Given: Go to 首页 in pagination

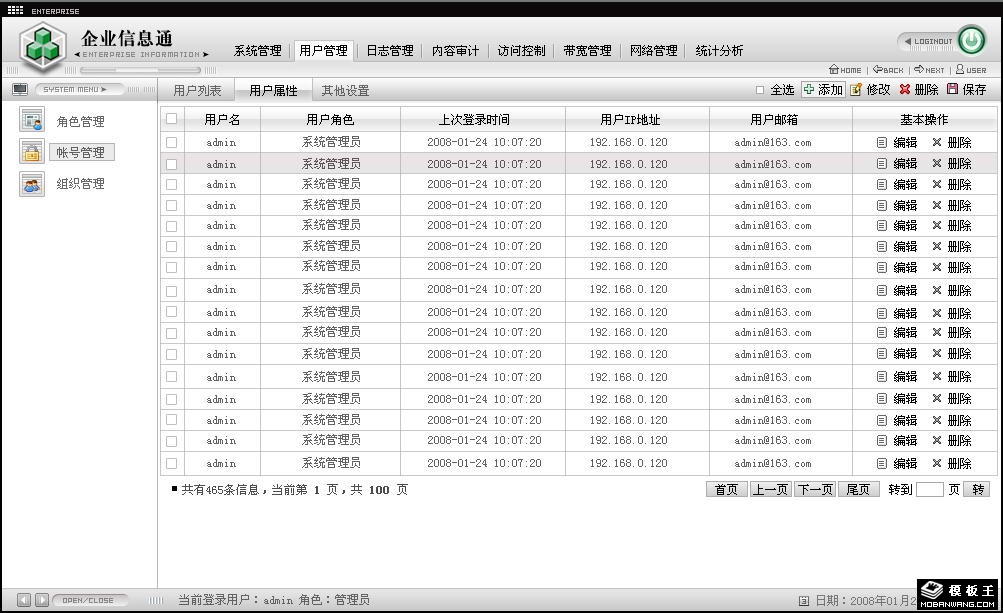Looking at the screenshot, I should pyautogui.click(x=726, y=490).
